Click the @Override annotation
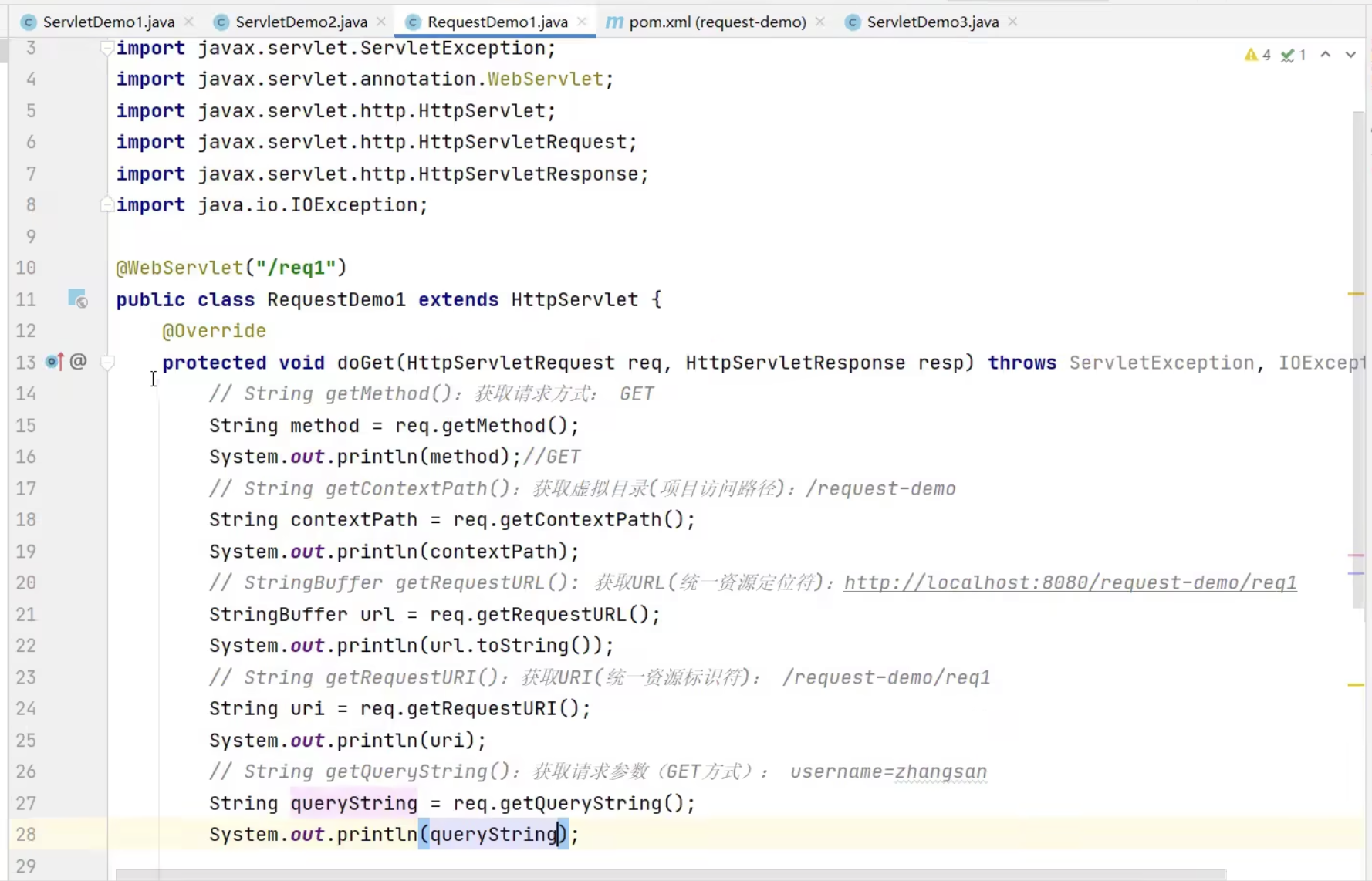Viewport: 1372px width, 881px height. 214,331
